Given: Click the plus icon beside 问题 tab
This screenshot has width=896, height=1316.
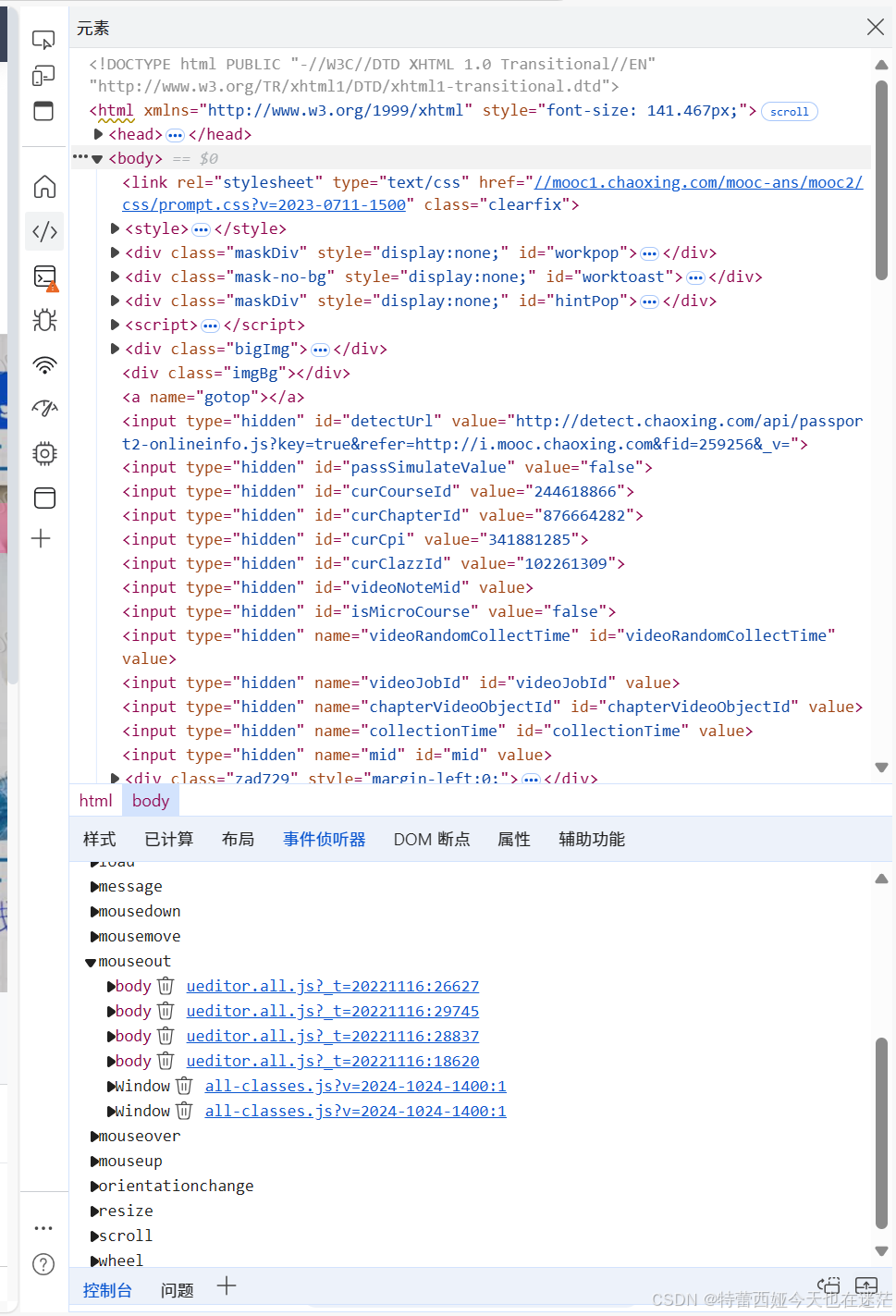Looking at the screenshot, I should tap(227, 1286).
